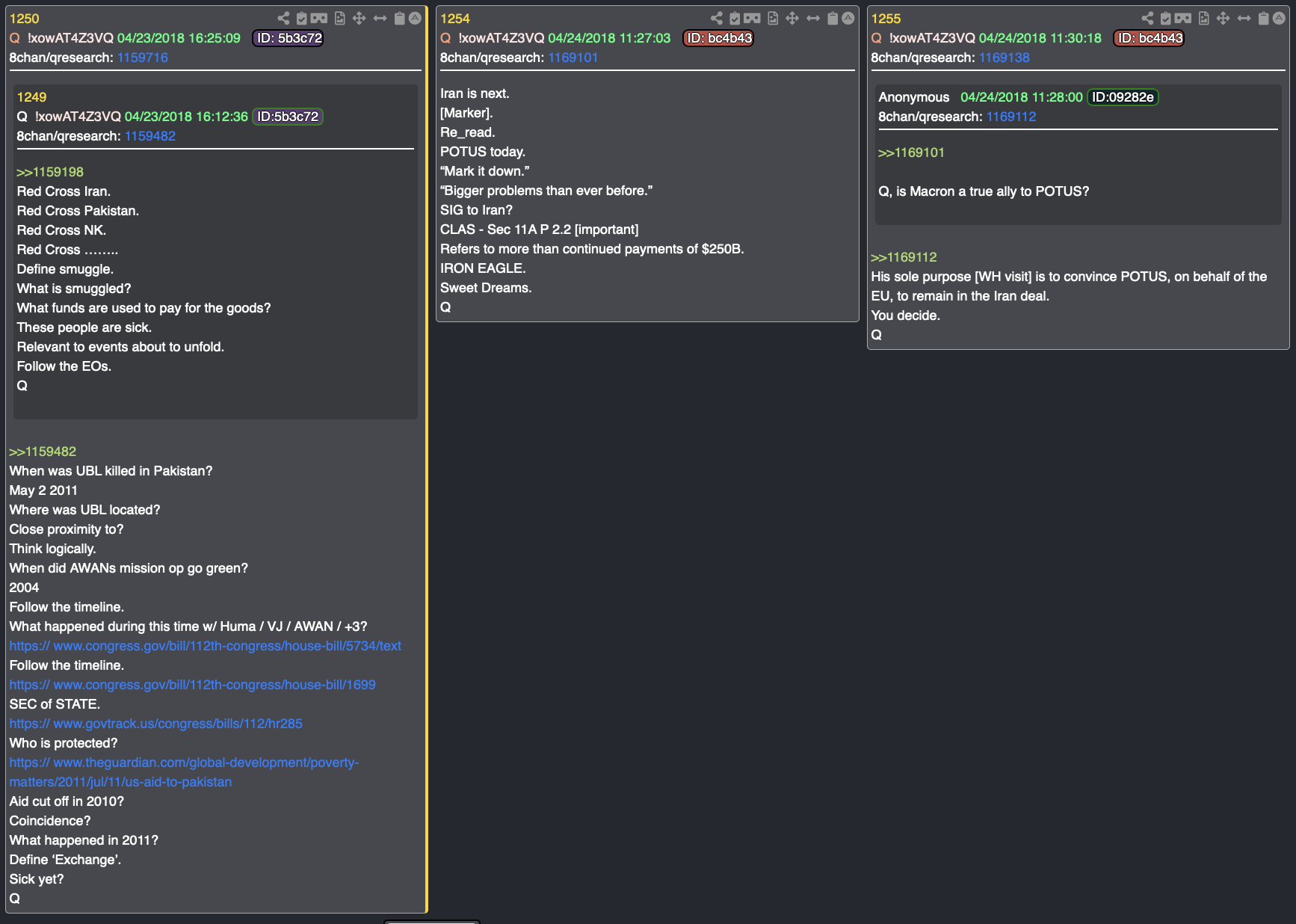The height and width of the screenshot is (924, 1296).
Task: Open image file icon on post 1250
Action: pos(340,19)
